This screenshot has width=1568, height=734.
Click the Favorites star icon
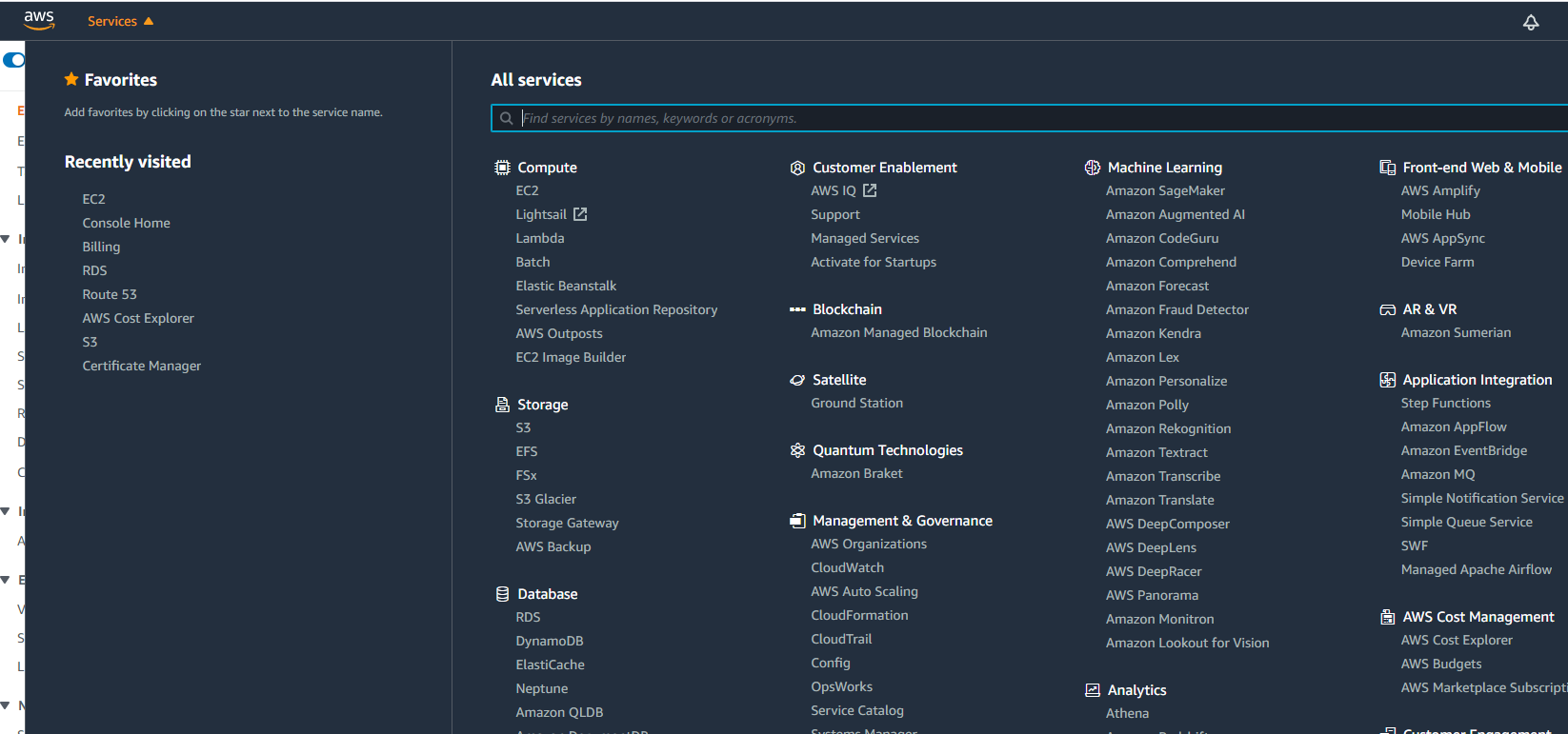(71, 79)
